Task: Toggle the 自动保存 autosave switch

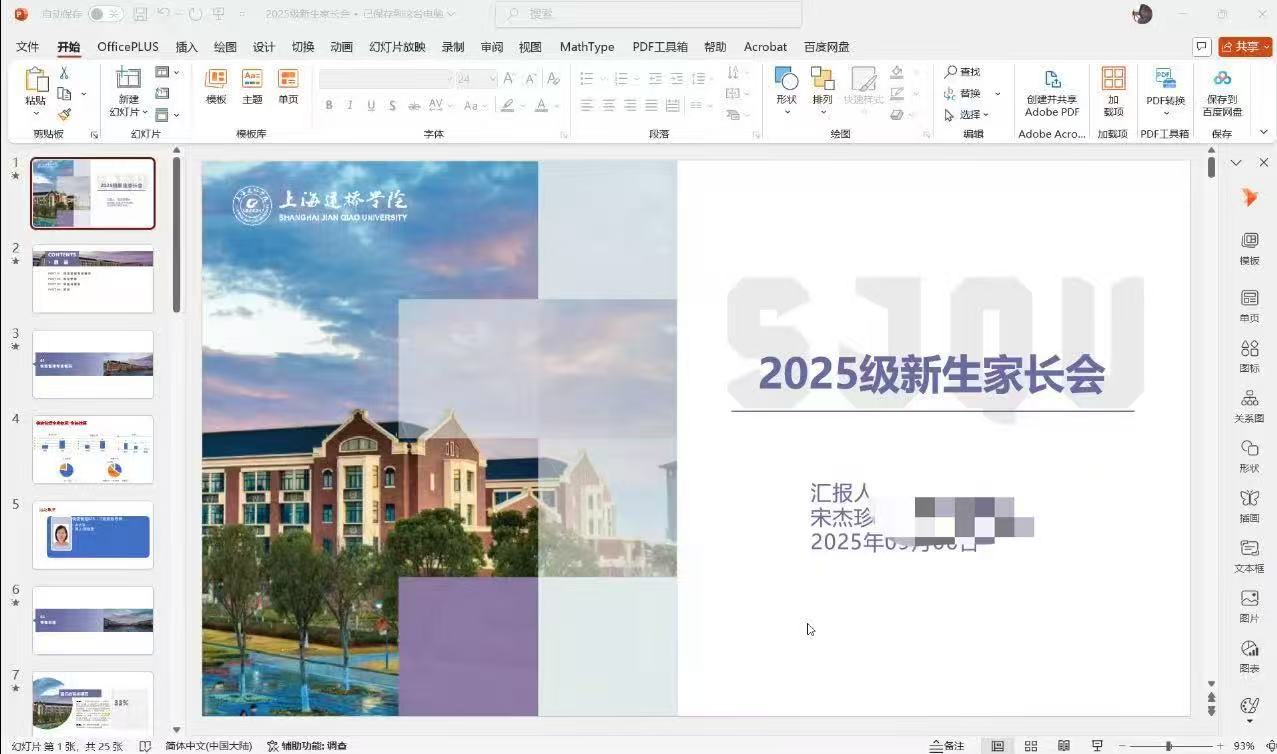Action: [x=105, y=14]
